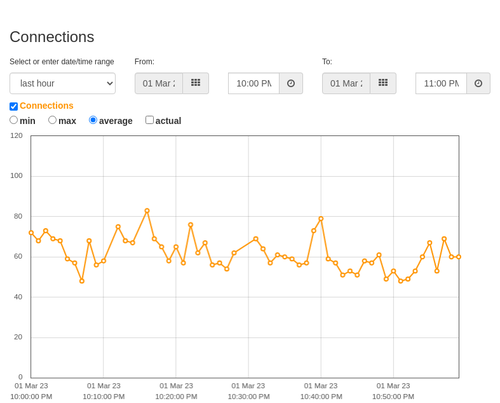500x403 pixels.
Task: Click the From date field '01 Mar'
Action: (x=159, y=83)
